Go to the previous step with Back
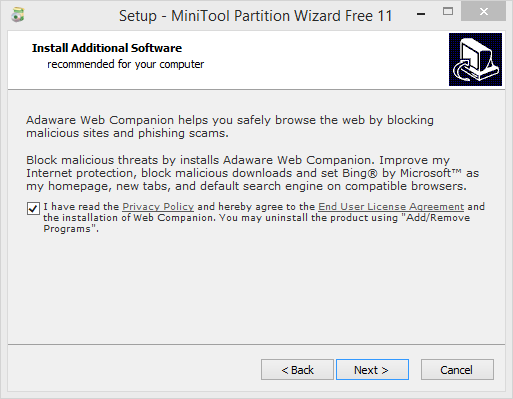The image size is (513, 399). (x=297, y=370)
